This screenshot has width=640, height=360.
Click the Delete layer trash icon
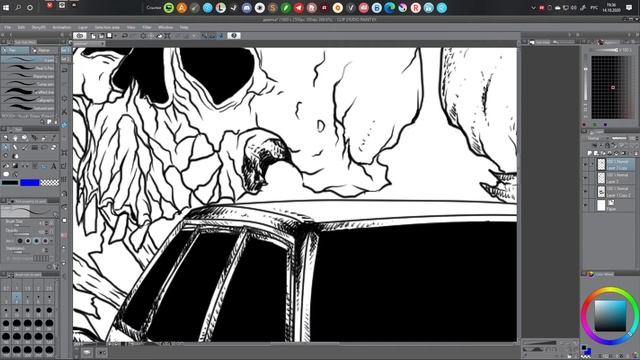(635, 153)
